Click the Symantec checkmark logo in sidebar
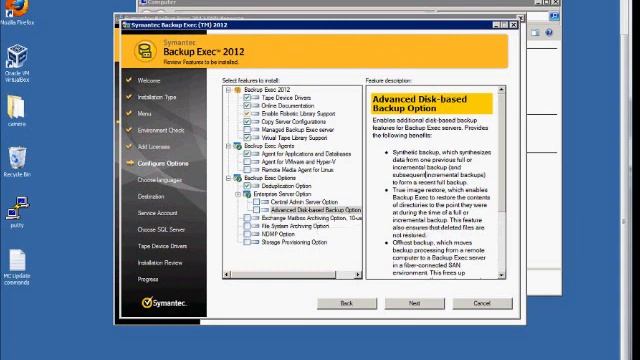This screenshot has height=360, width=640. (x=147, y=302)
